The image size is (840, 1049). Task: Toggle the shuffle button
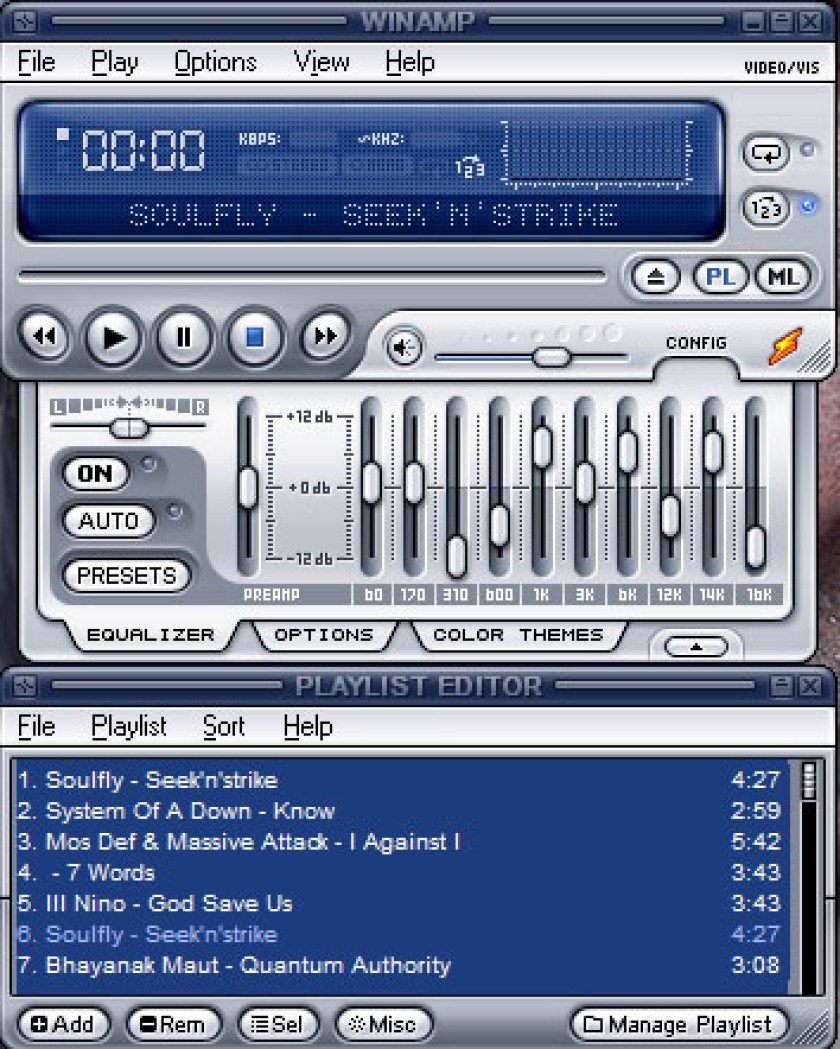click(766, 209)
